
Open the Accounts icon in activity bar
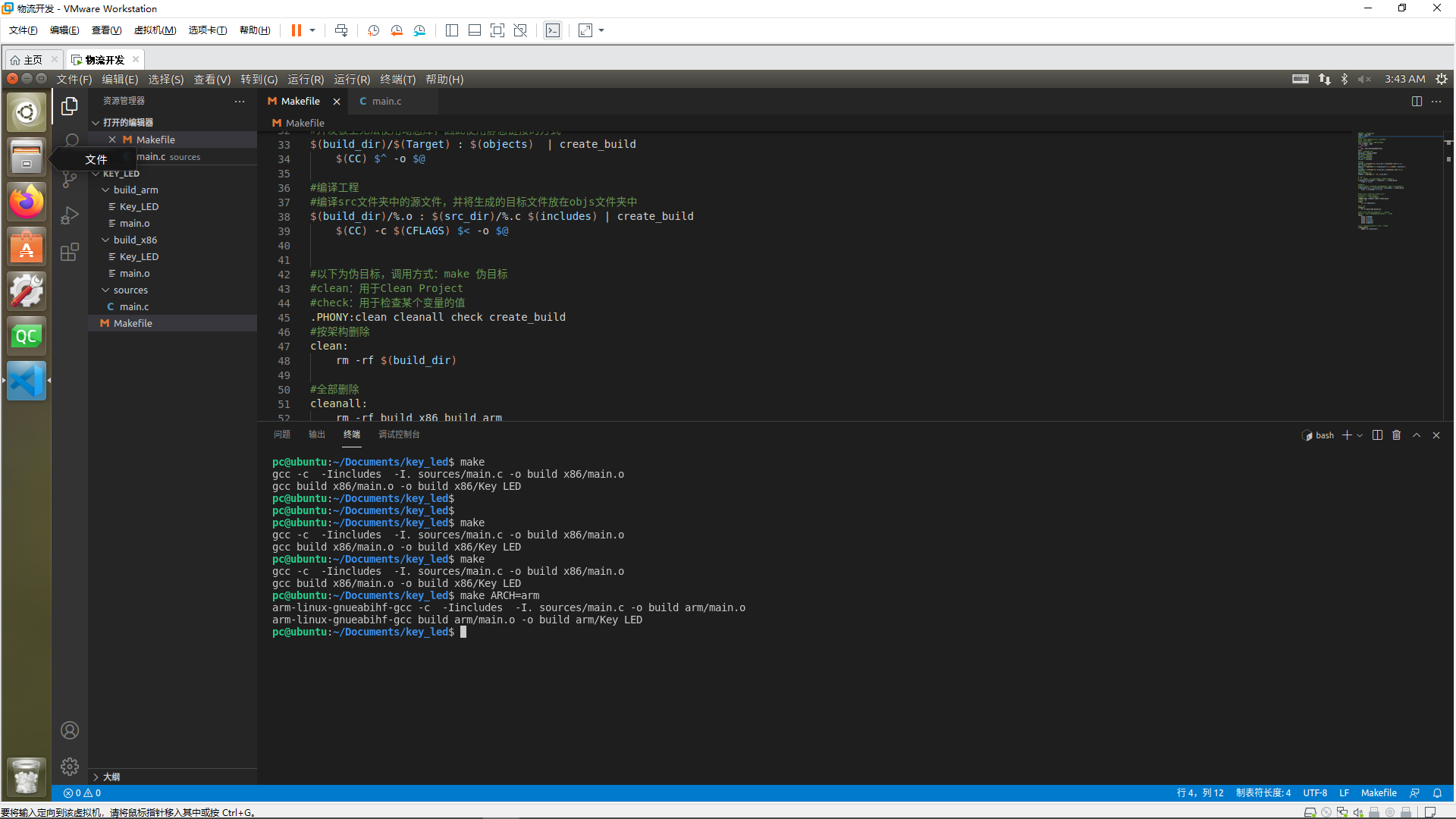[70, 730]
